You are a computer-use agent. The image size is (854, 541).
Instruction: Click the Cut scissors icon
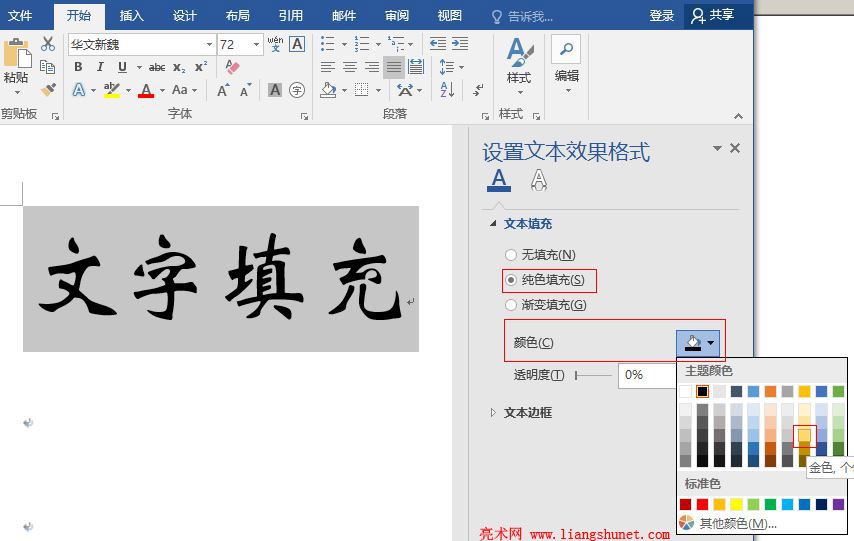pyautogui.click(x=48, y=44)
